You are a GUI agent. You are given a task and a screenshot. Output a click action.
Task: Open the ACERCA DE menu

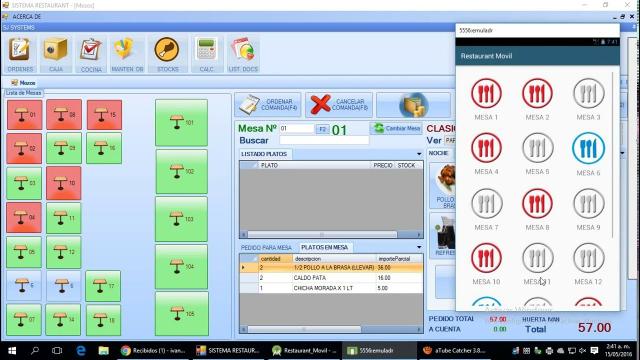click(x=27, y=17)
